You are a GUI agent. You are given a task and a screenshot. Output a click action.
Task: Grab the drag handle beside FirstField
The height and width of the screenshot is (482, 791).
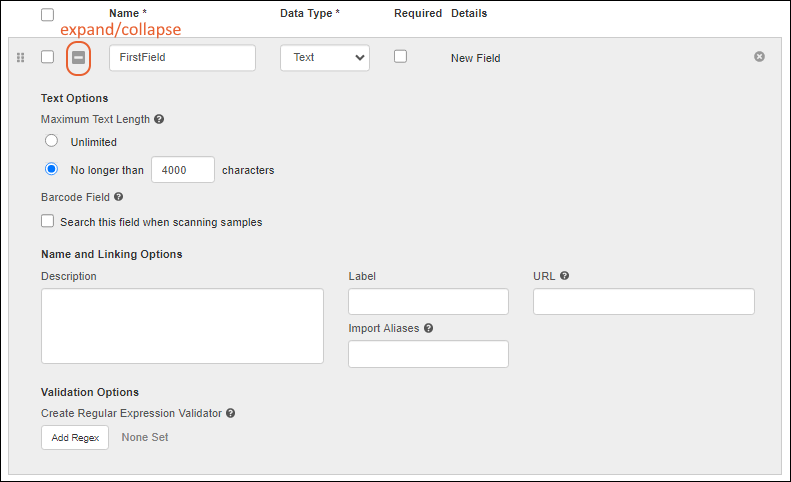click(x=21, y=58)
